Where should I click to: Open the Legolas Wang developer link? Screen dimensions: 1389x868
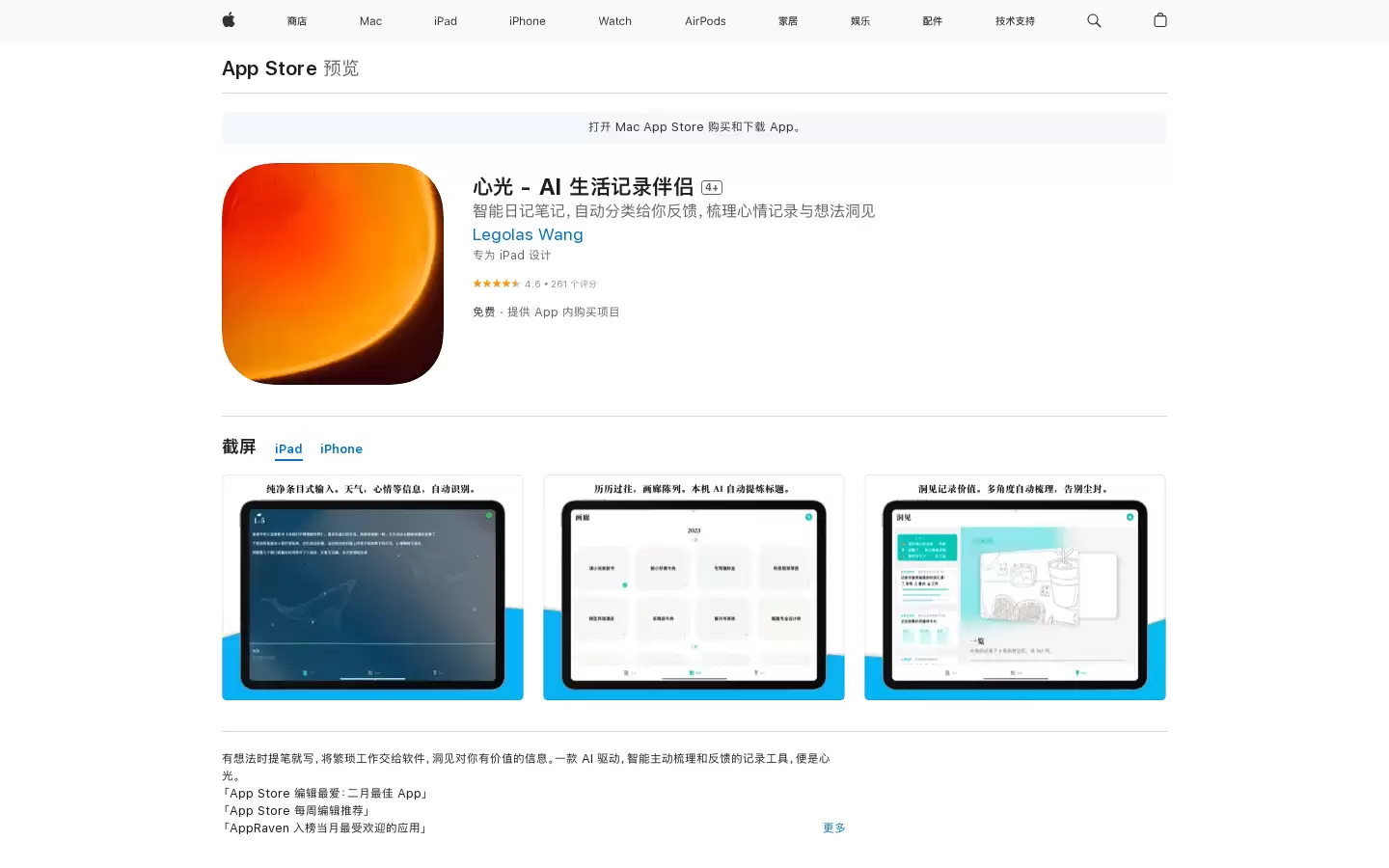528,234
